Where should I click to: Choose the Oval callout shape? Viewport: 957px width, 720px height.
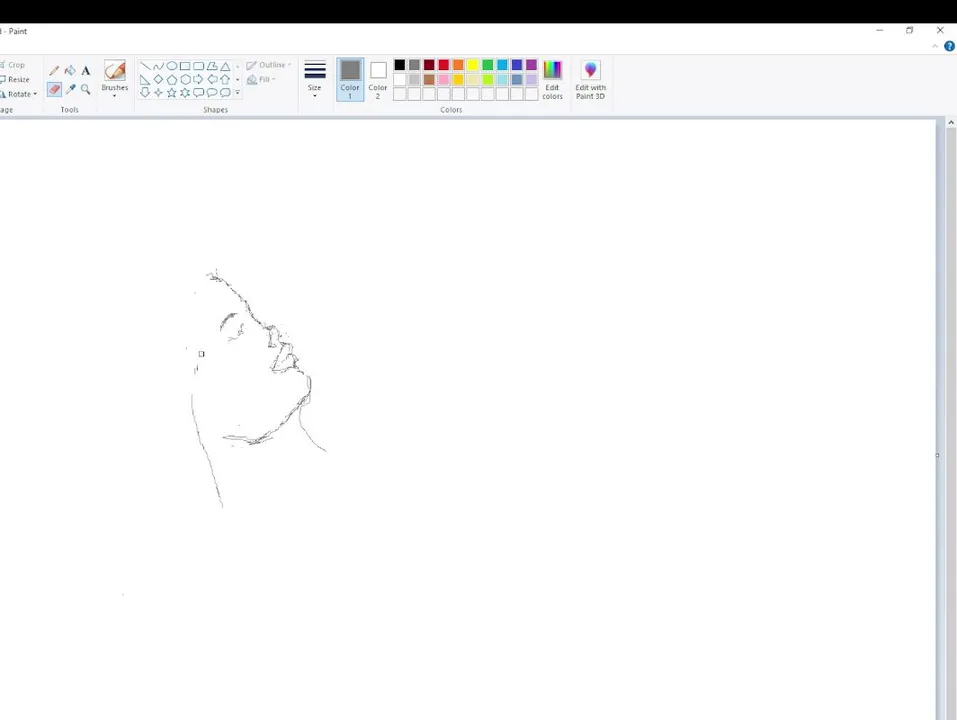(x=212, y=93)
